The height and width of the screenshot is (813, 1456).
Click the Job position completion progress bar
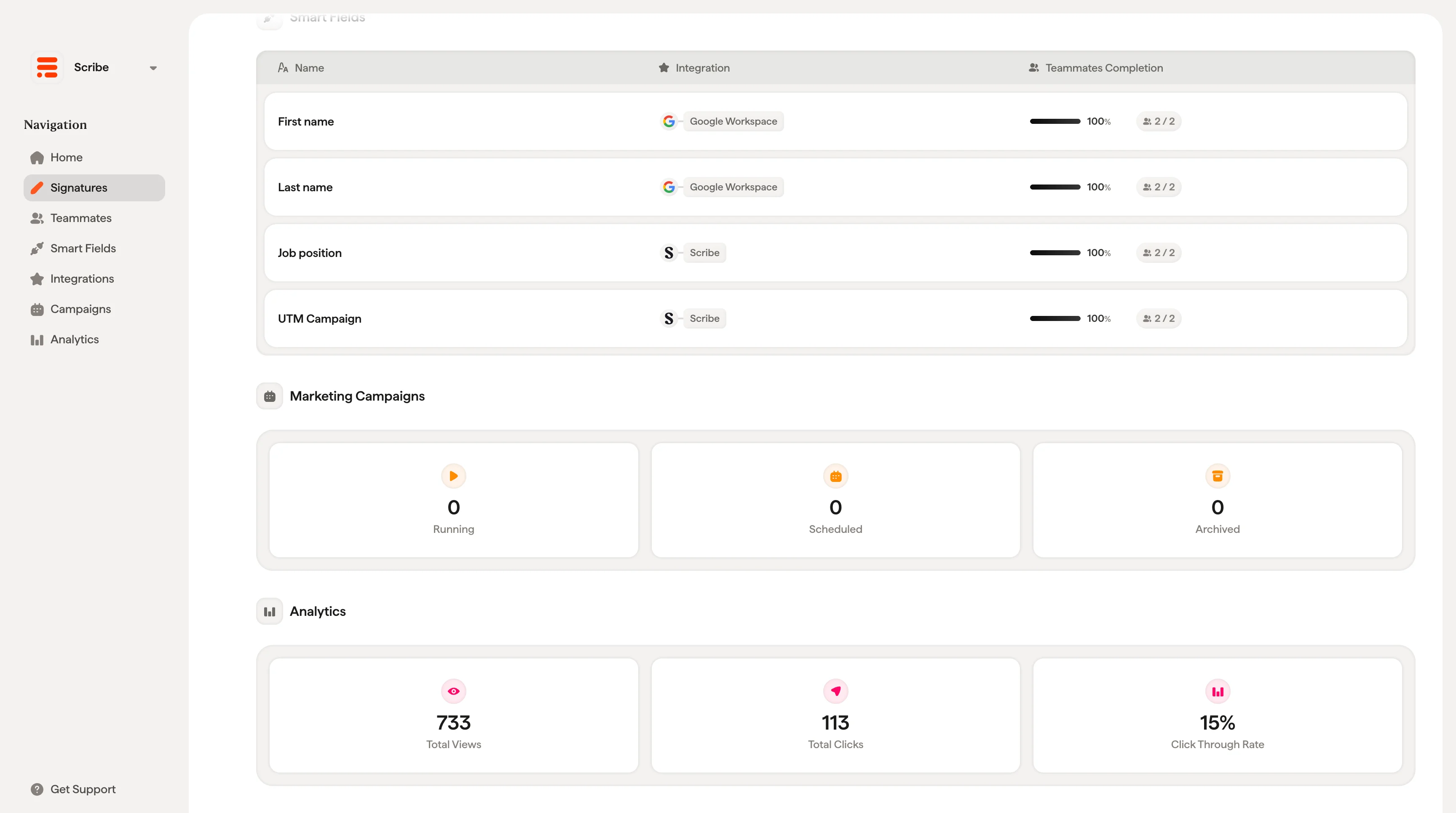(1055, 253)
